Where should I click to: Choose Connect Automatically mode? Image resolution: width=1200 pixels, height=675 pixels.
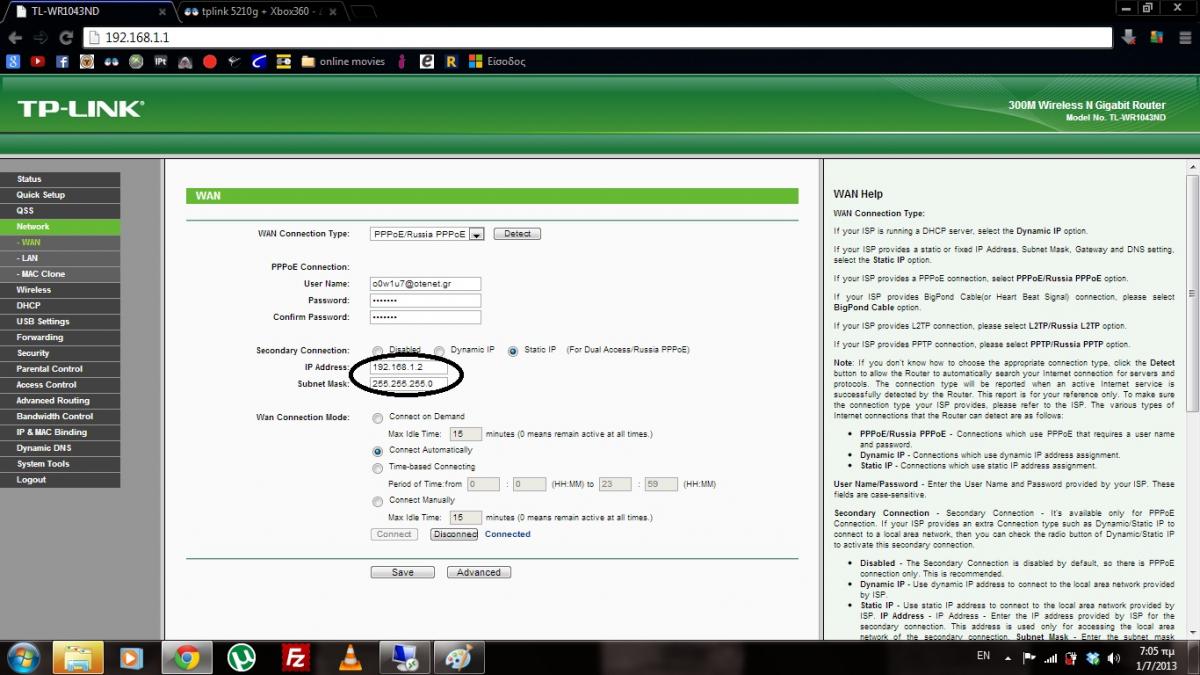(x=377, y=451)
